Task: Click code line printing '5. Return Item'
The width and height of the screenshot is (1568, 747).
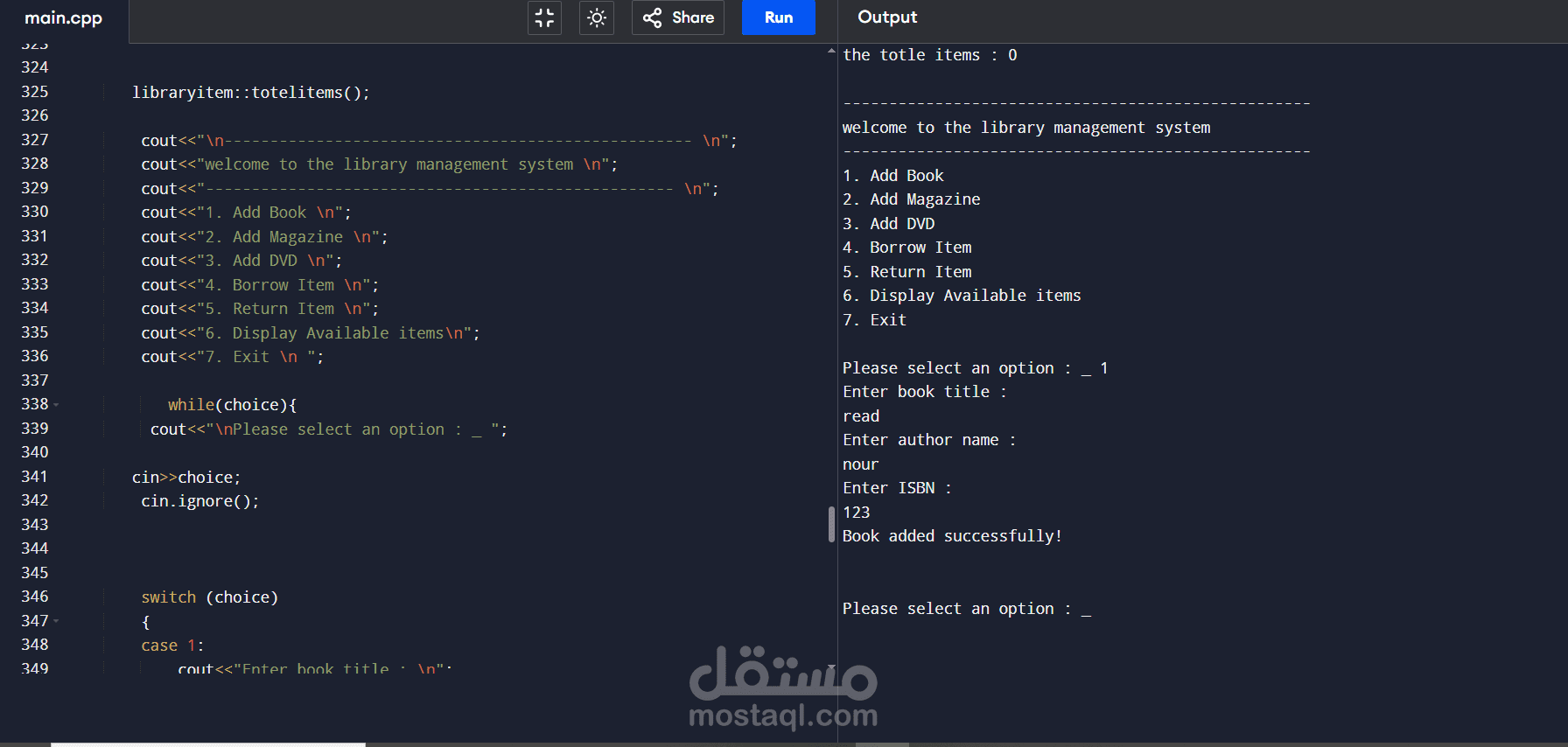Action: tap(260, 309)
